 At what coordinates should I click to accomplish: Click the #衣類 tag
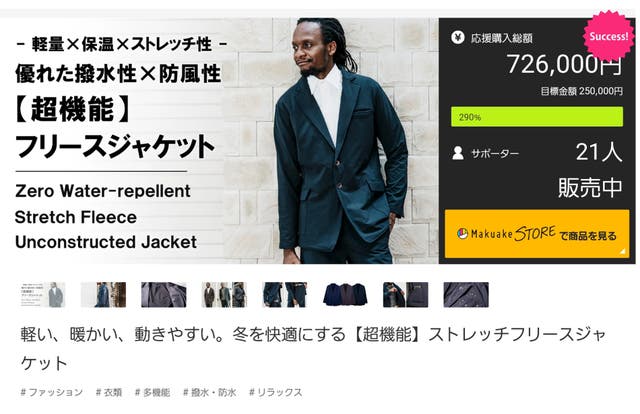click(x=109, y=392)
